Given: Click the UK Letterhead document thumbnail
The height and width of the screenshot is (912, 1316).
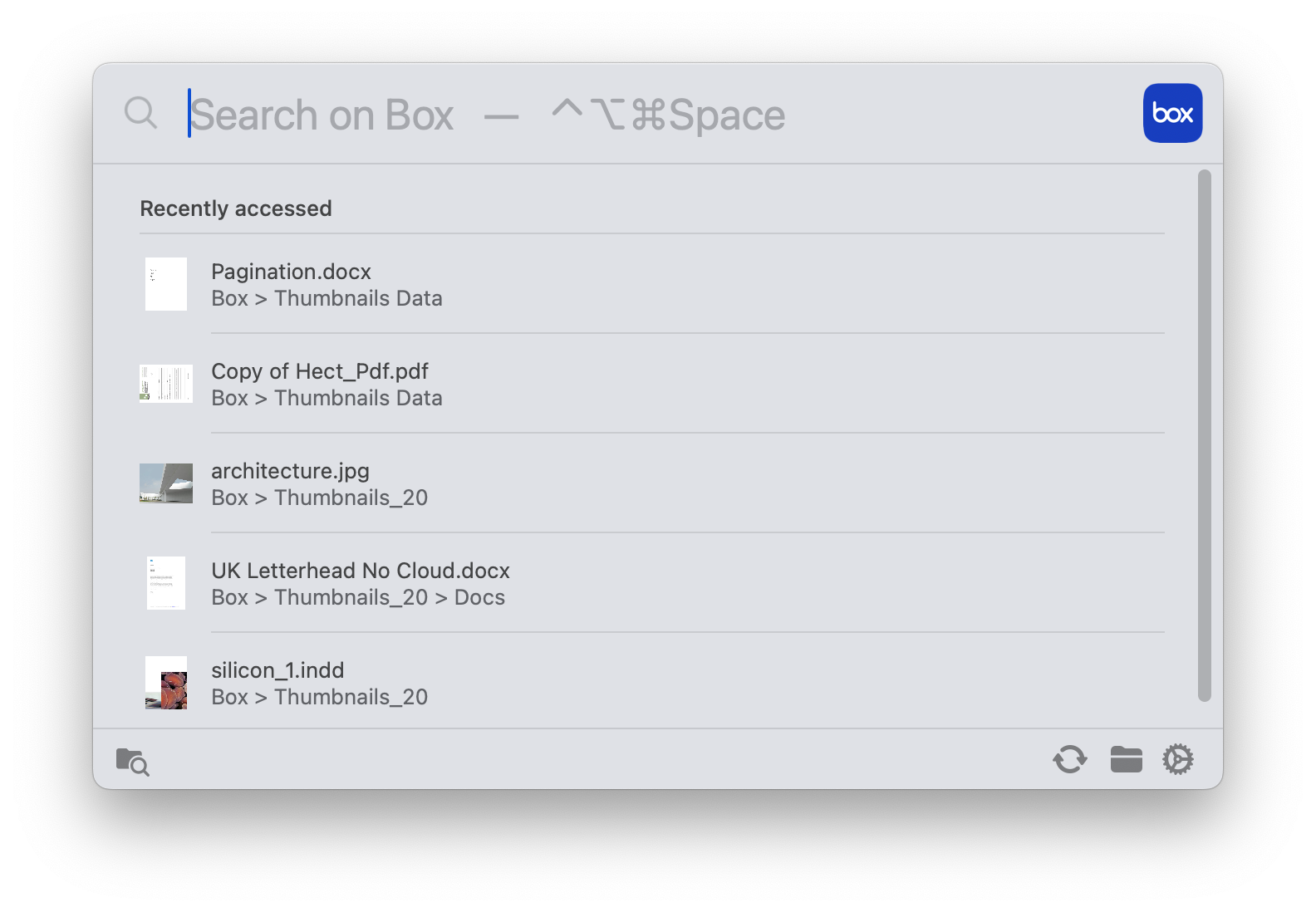Looking at the screenshot, I should [x=166, y=583].
